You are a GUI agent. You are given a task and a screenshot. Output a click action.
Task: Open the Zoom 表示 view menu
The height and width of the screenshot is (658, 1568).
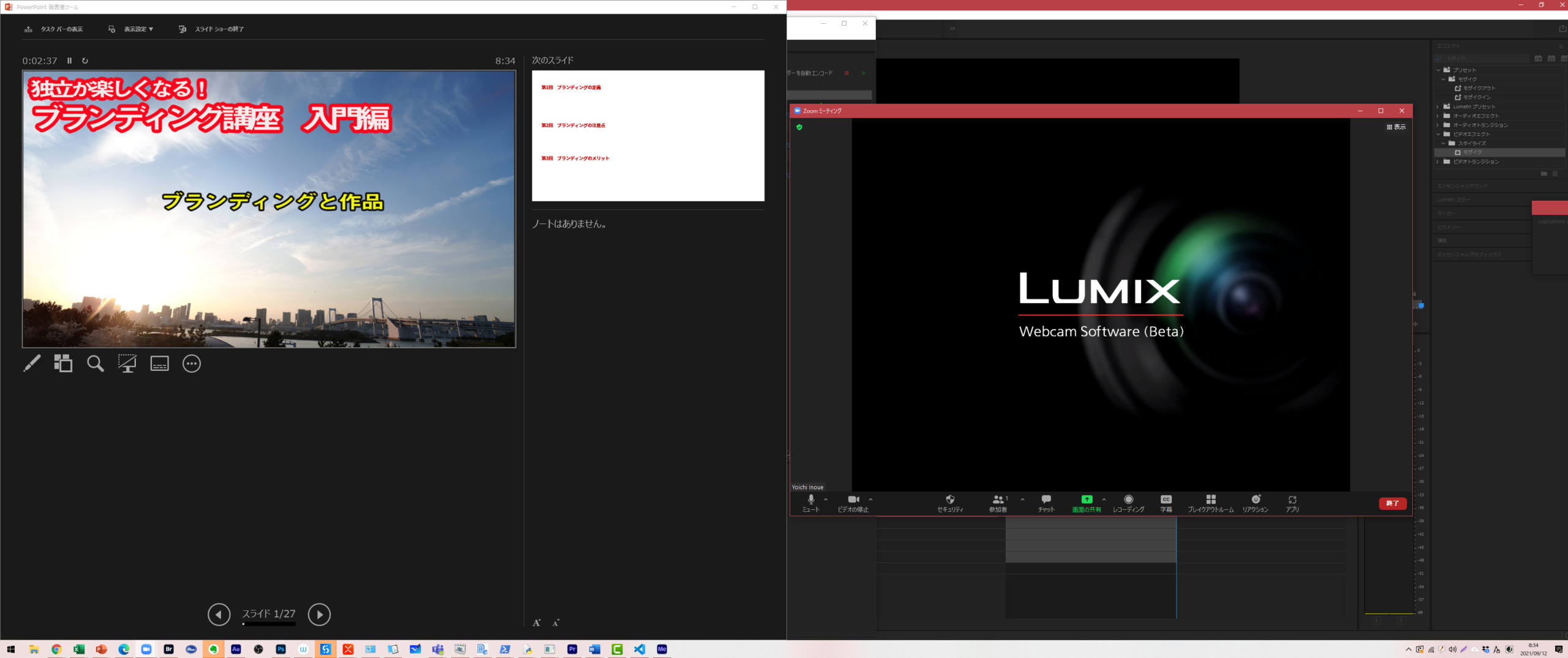point(1396,127)
